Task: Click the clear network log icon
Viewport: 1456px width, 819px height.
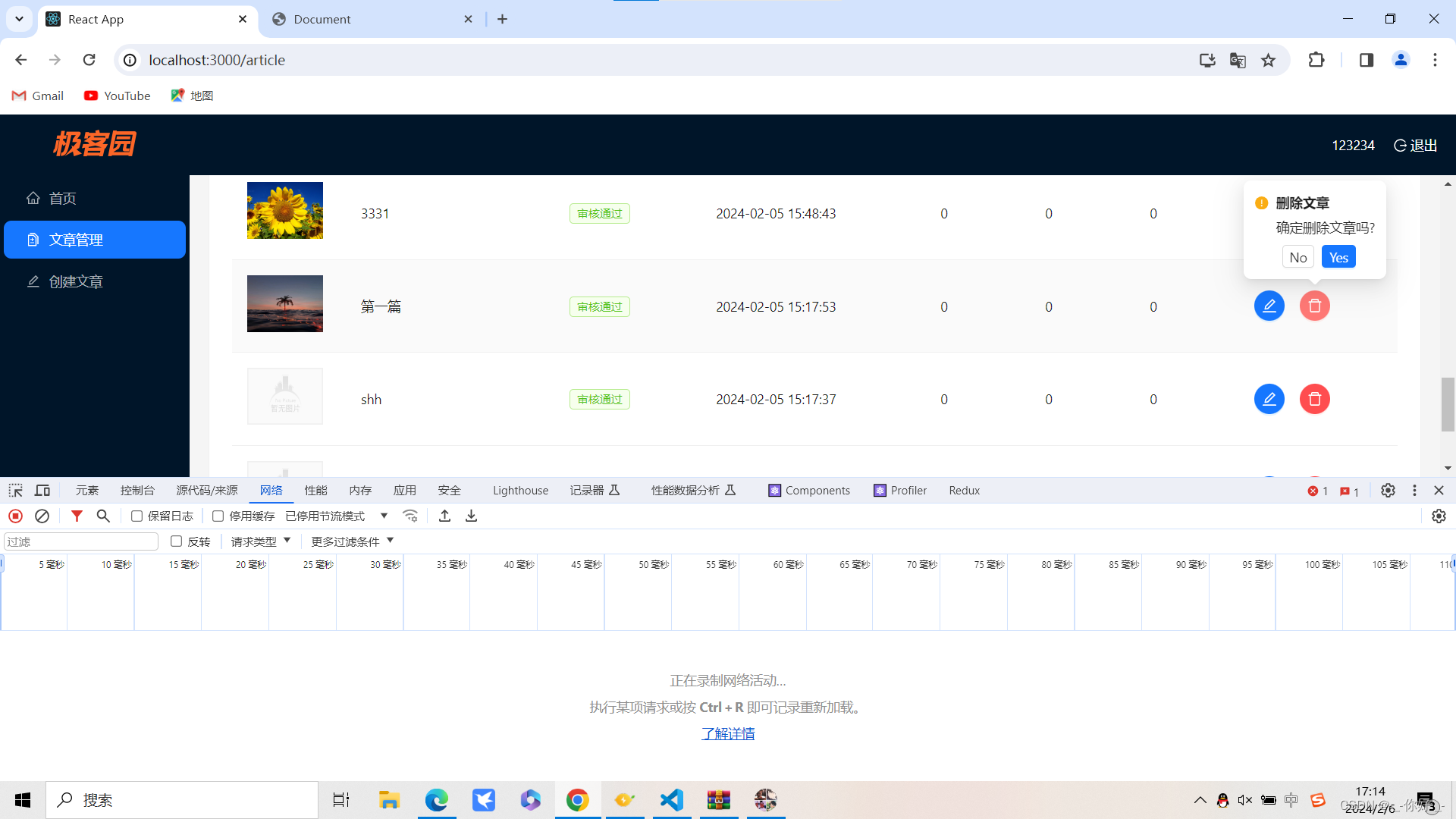Action: pyautogui.click(x=42, y=516)
